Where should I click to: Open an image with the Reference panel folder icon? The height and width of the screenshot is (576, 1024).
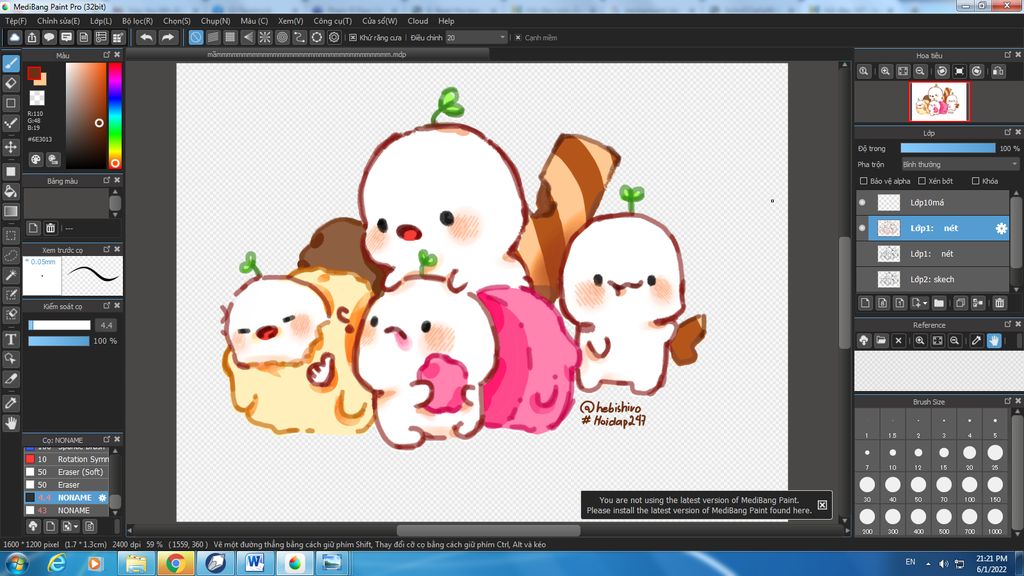point(881,340)
